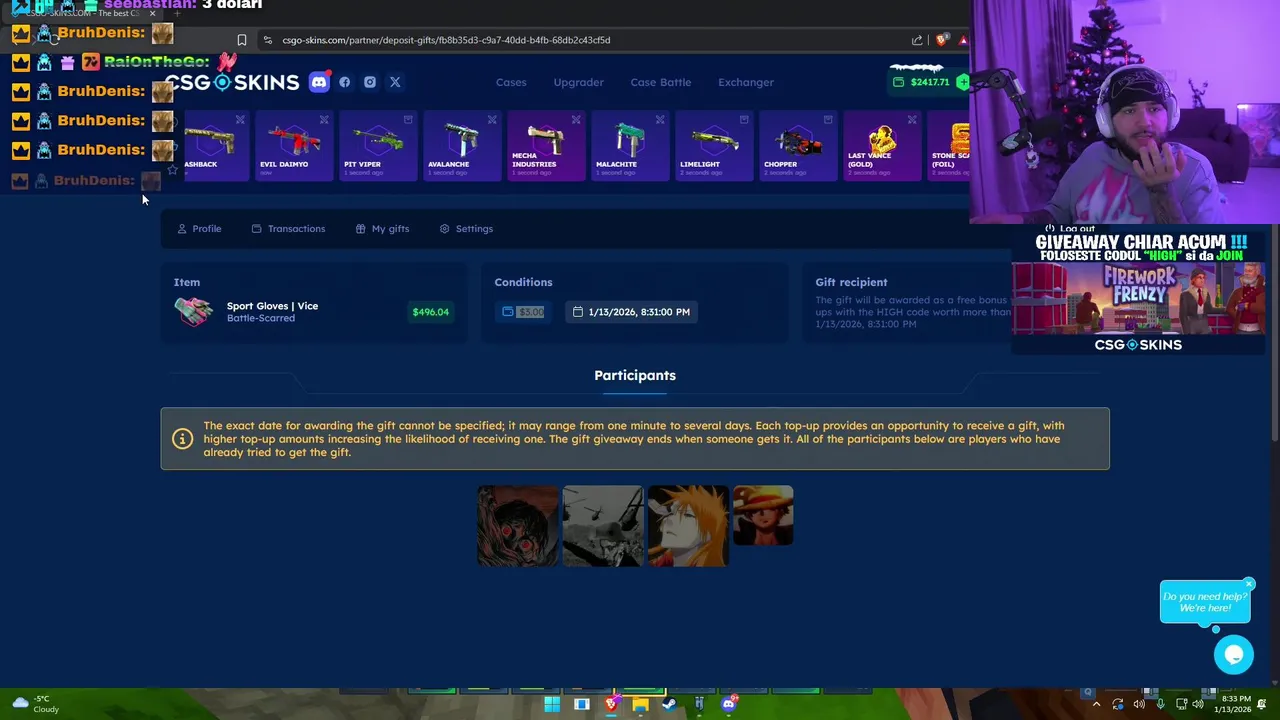Open the first participant avatar with red eyes
1280x720 pixels.
(518, 526)
